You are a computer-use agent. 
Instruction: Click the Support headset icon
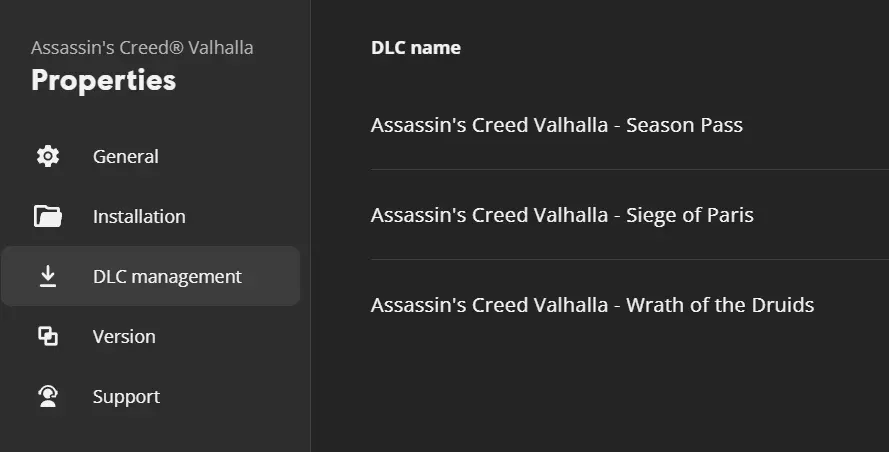48,396
